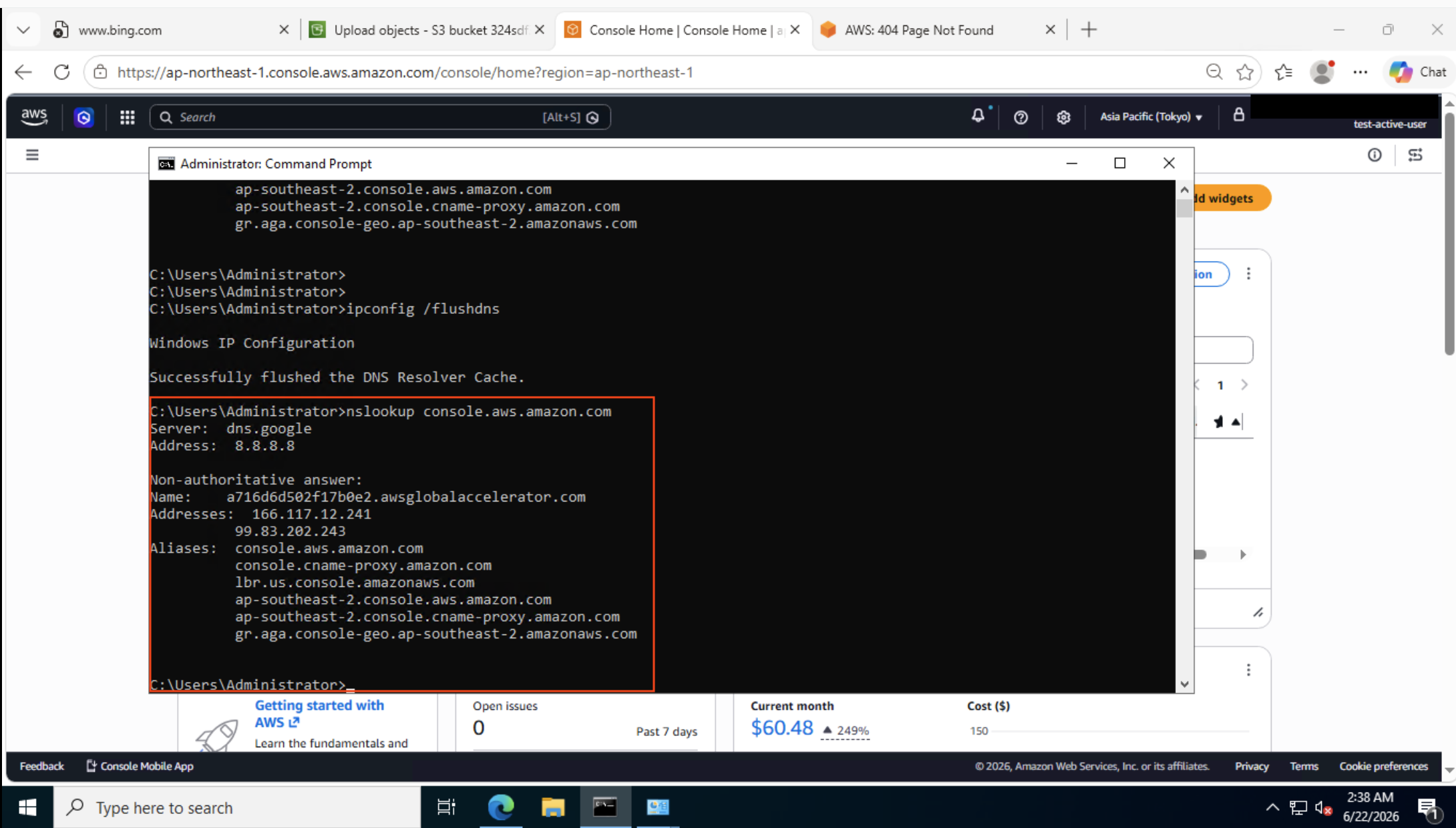1456x828 pixels.
Task: View site information lock icon in address bar
Action: (100, 72)
